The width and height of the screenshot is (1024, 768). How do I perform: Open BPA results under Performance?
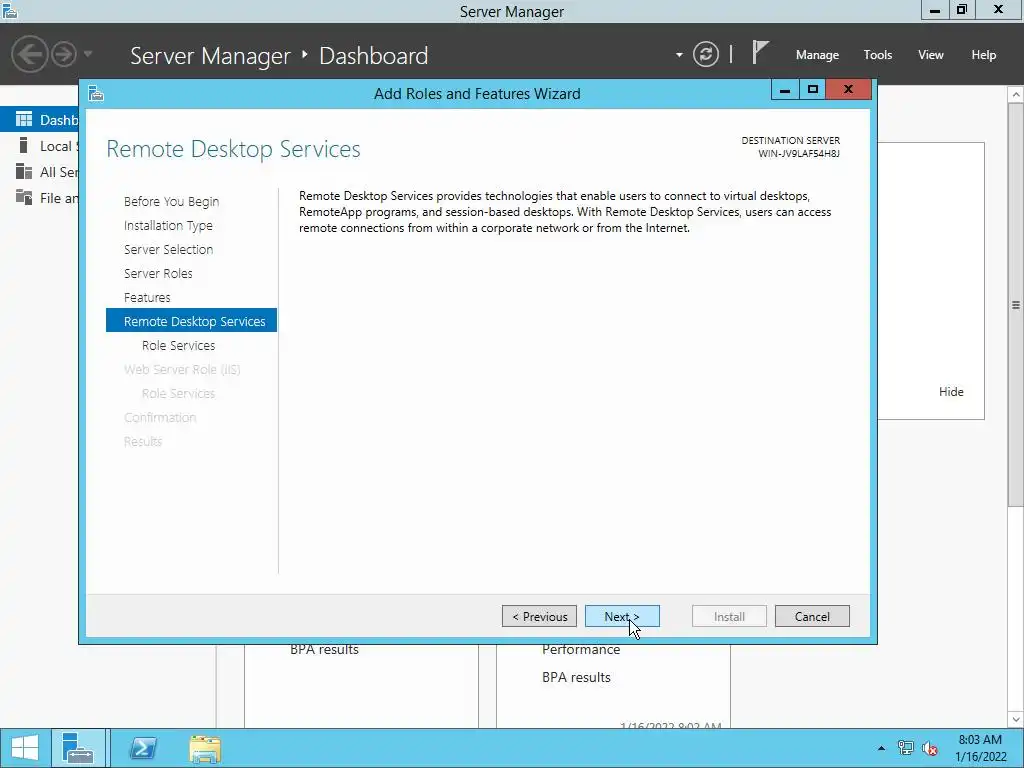[576, 677]
